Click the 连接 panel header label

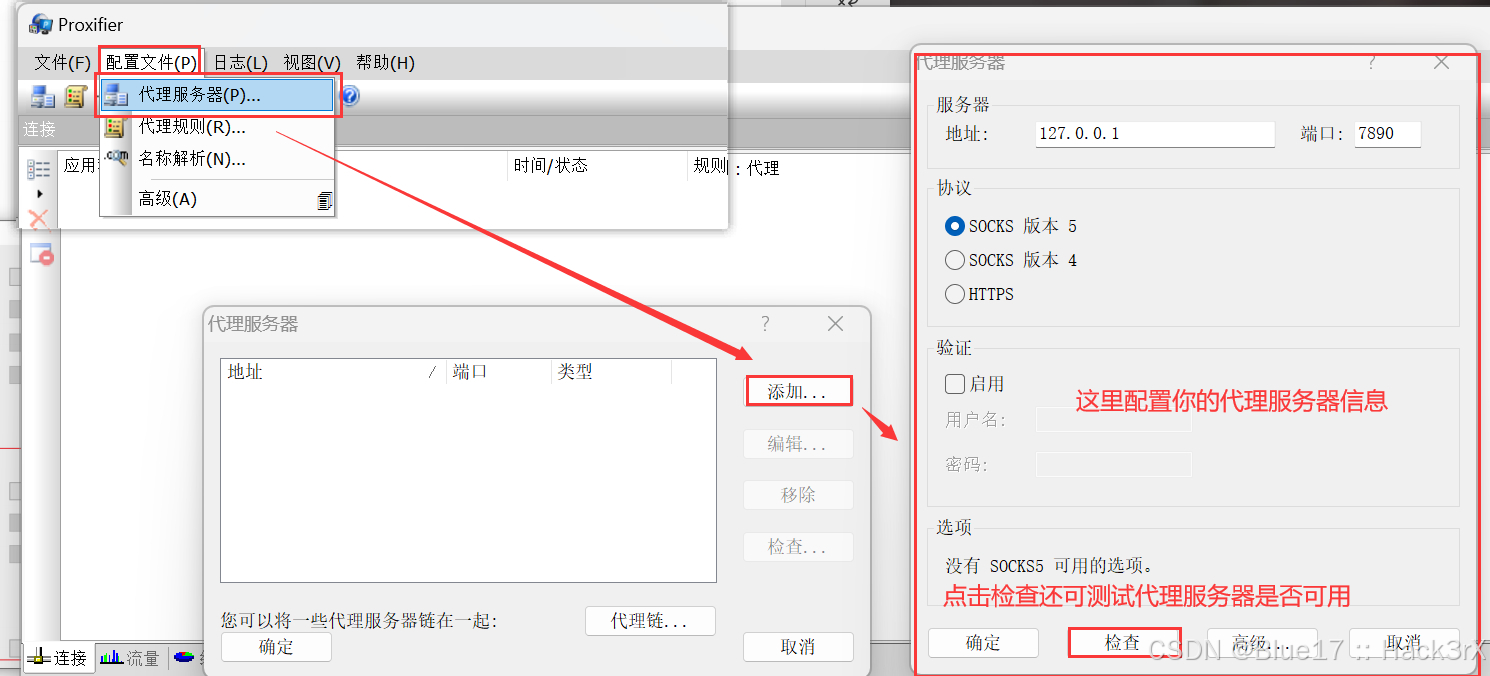(x=40, y=129)
